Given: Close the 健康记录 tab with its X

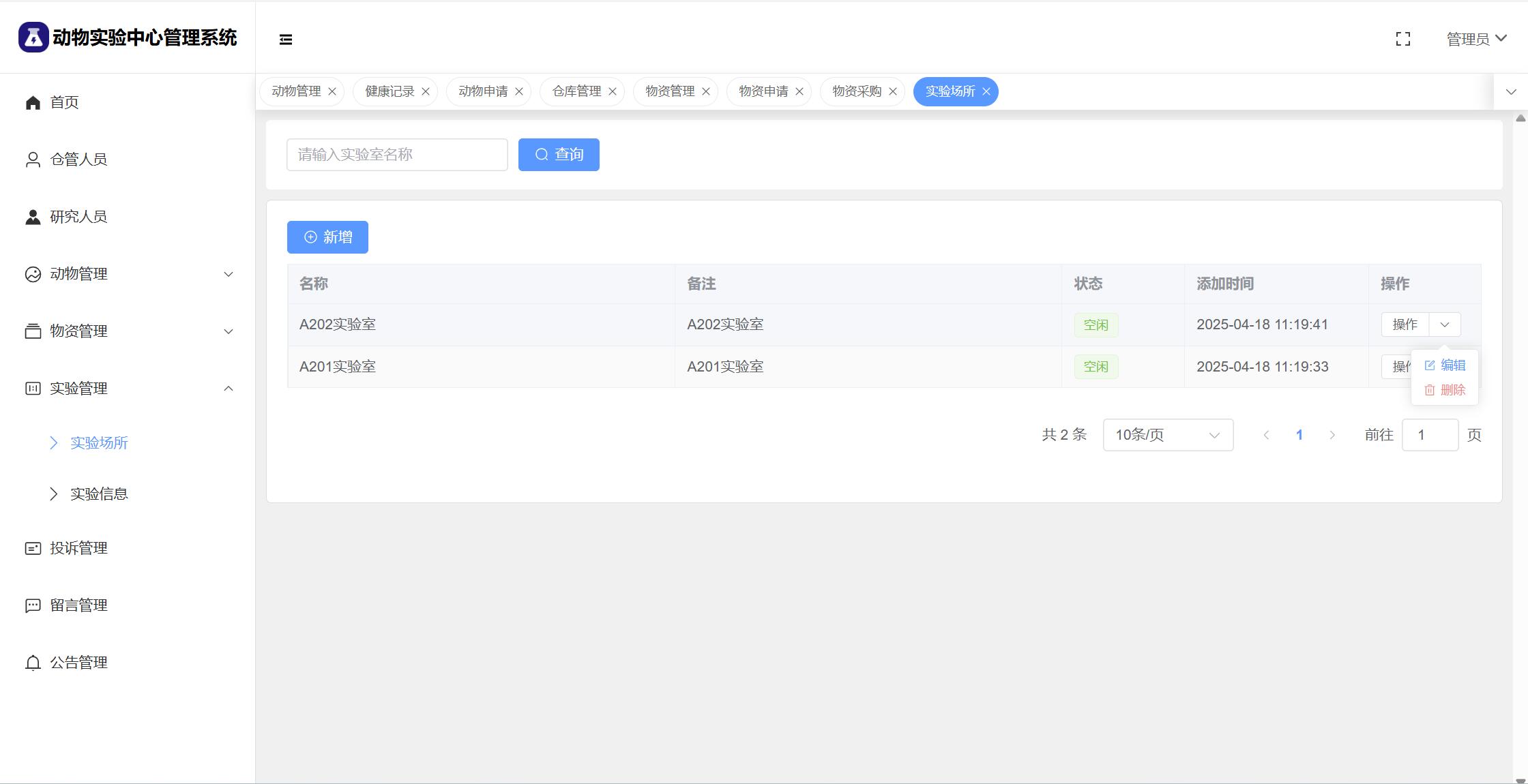Looking at the screenshot, I should 426,91.
